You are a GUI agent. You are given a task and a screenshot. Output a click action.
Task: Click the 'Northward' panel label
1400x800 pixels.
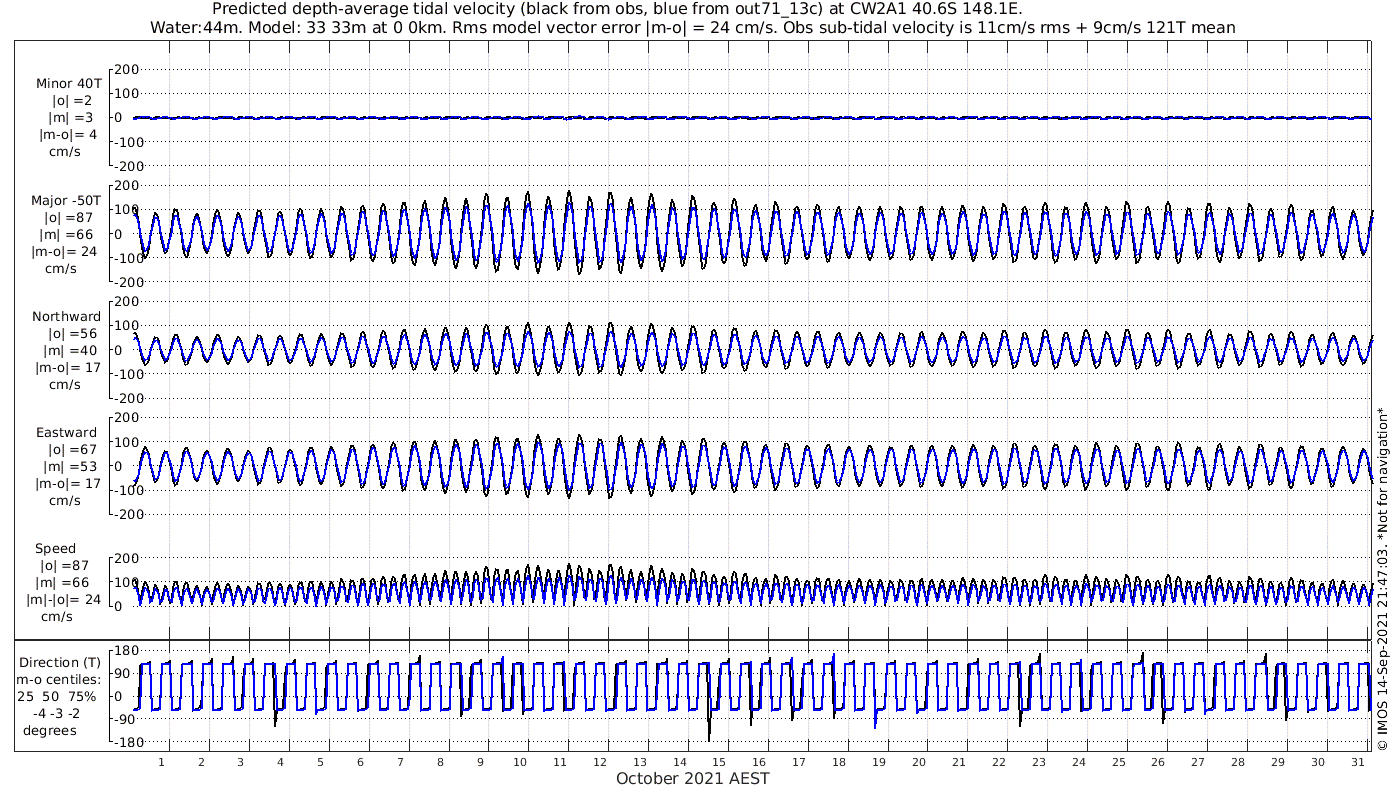pyautogui.click(x=66, y=317)
